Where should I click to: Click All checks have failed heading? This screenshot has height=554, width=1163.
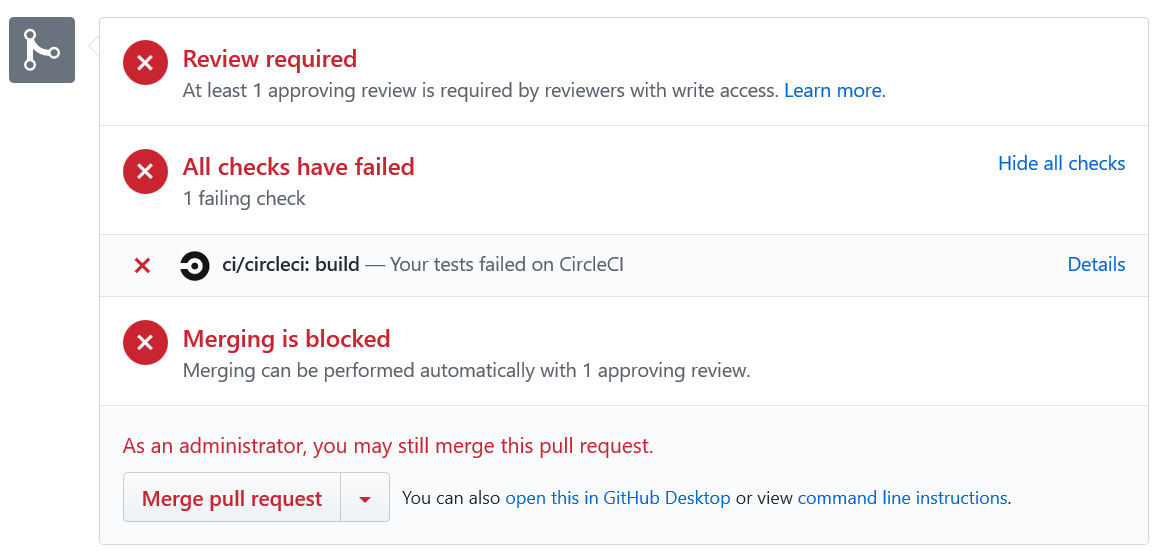(x=298, y=167)
